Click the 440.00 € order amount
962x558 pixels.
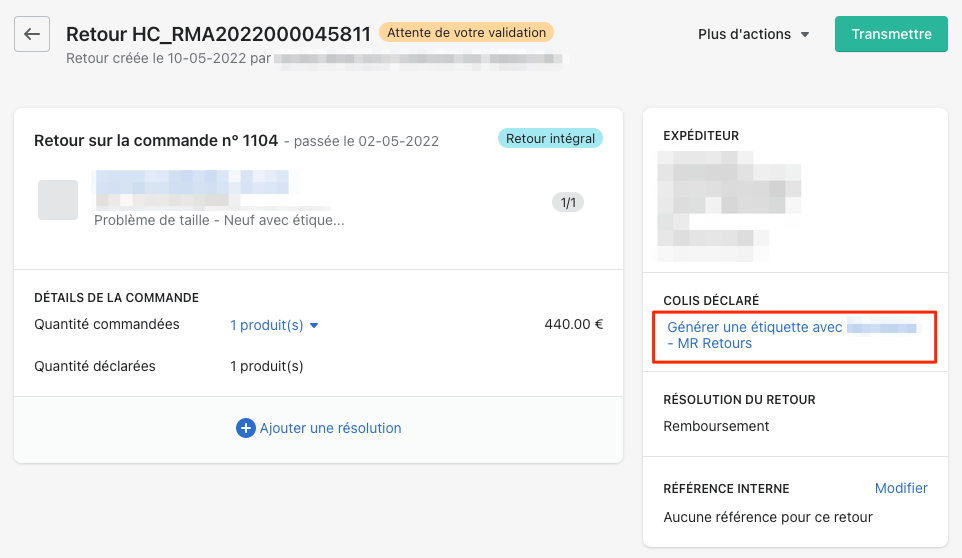pos(573,325)
